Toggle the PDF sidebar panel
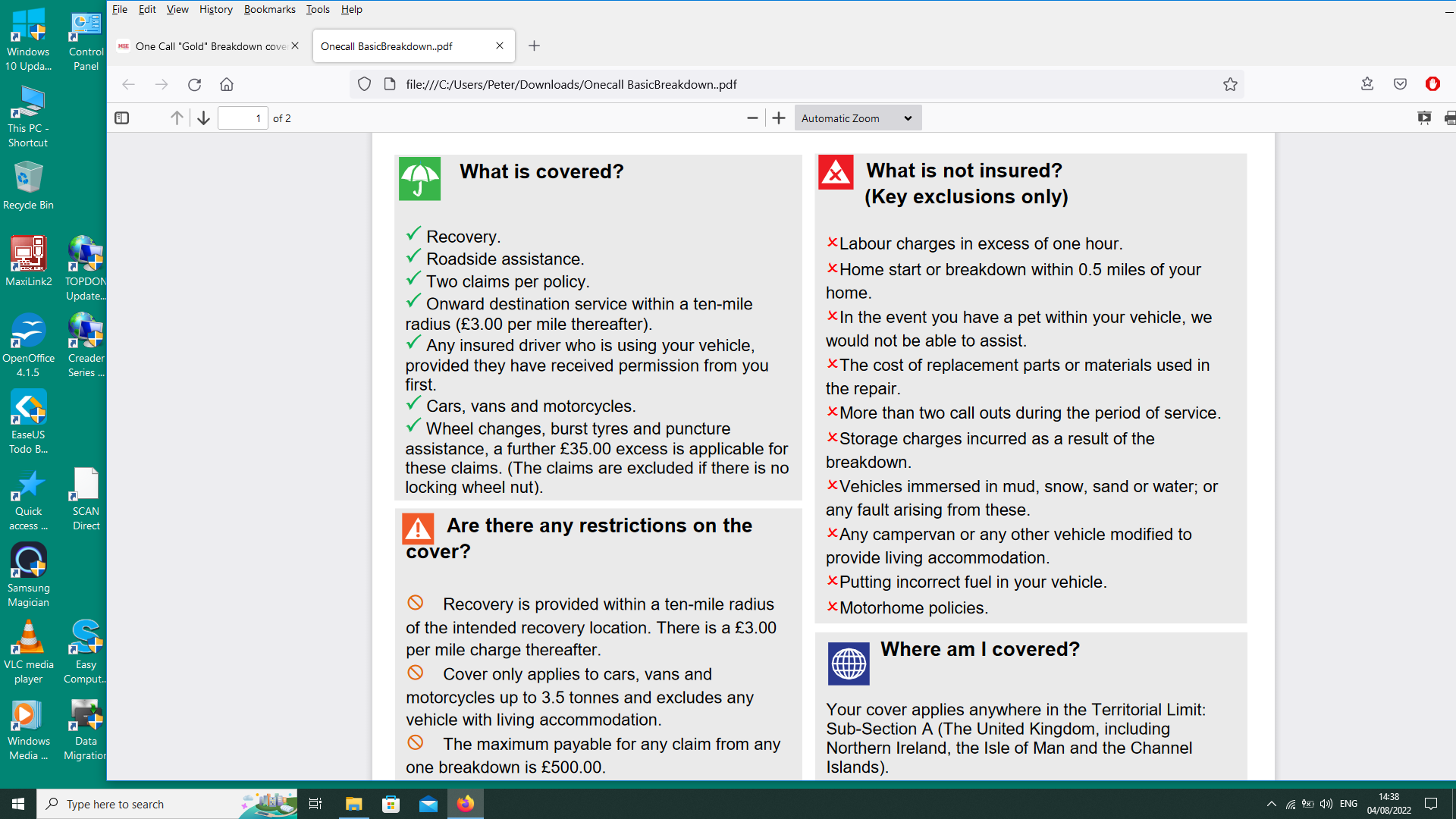This screenshot has height=819, width=1456. click(x=121, y=118)
